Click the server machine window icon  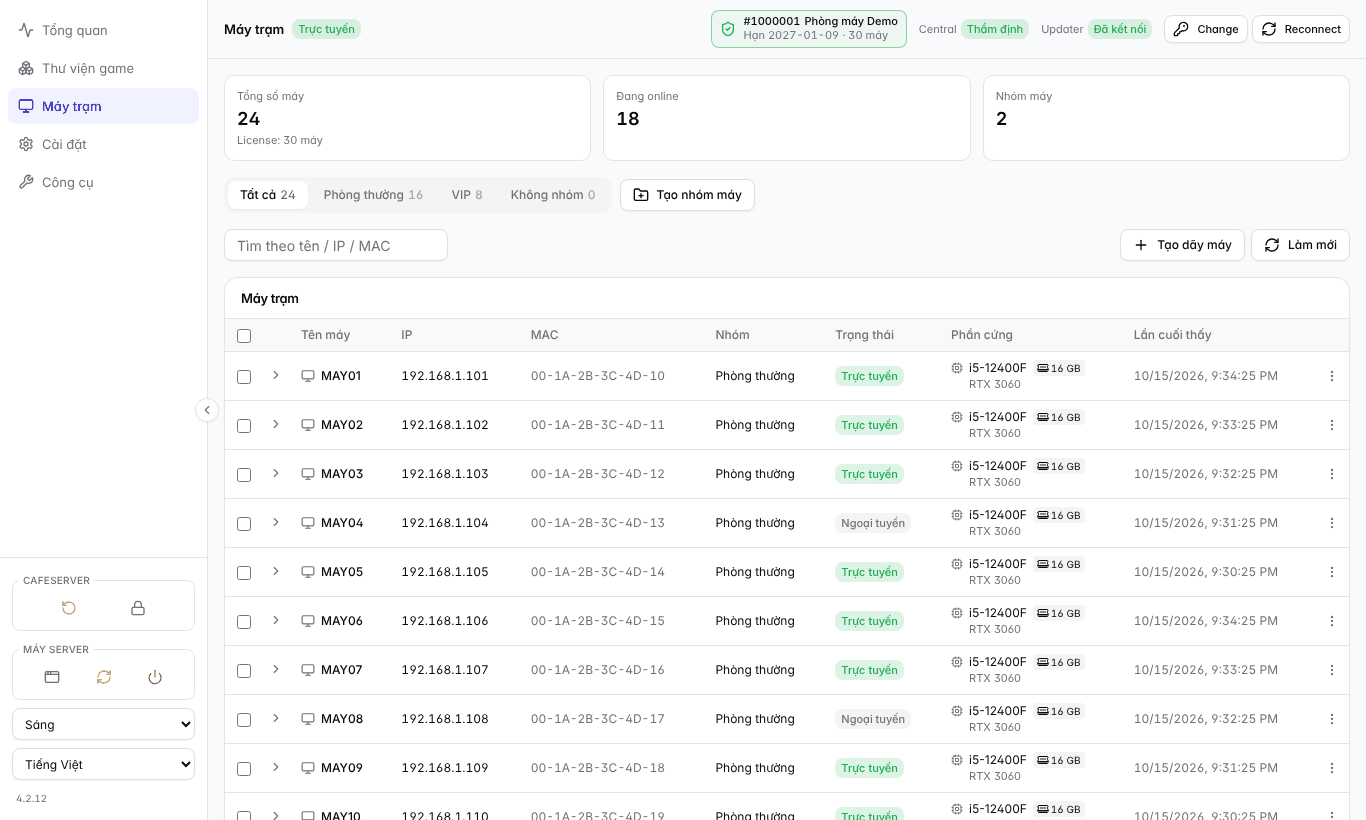tap(52, 677)
